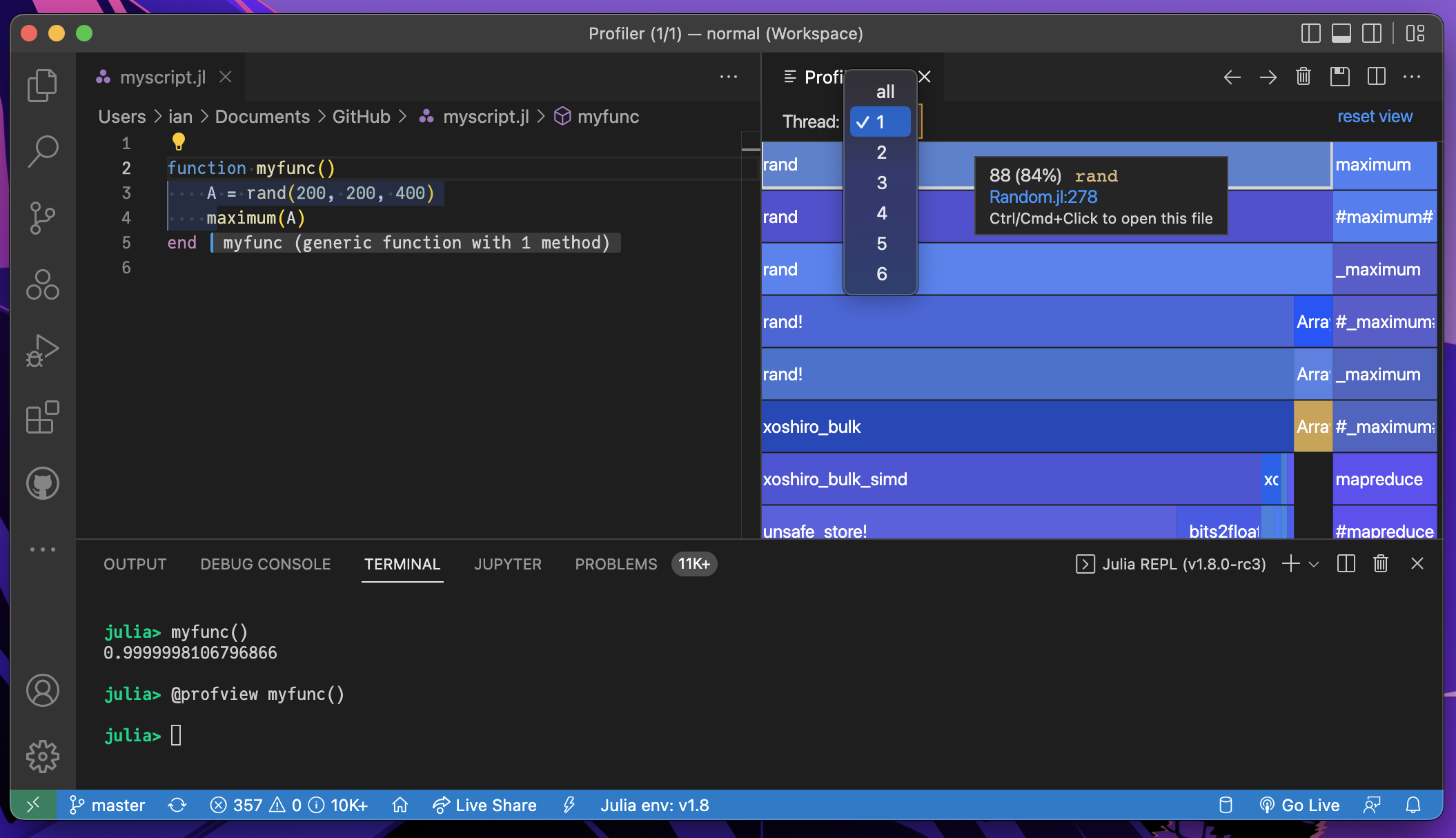Open the Julia workspace view icon

tap(42, 284)
